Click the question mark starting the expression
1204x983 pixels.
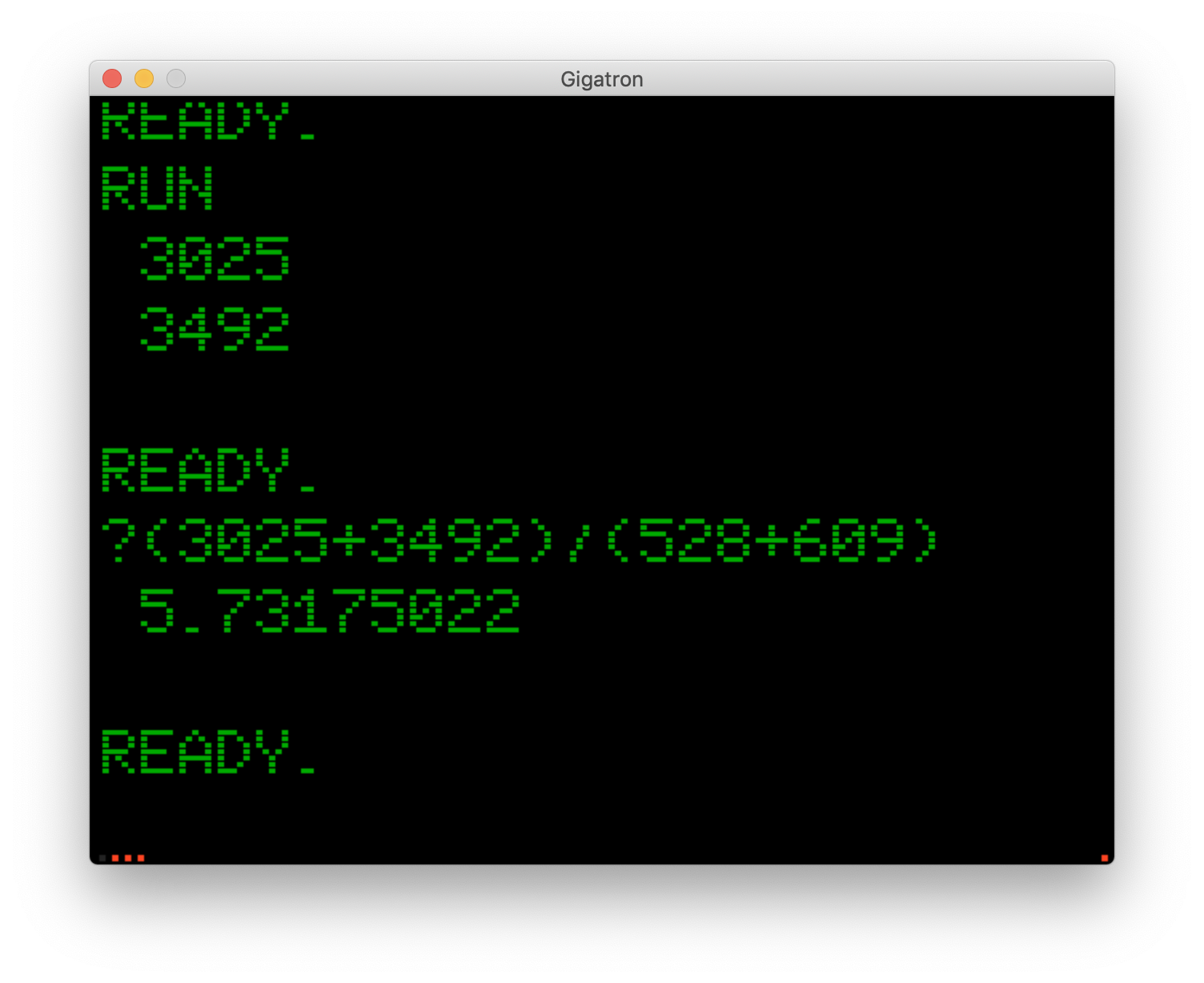(x=118, y=540)
